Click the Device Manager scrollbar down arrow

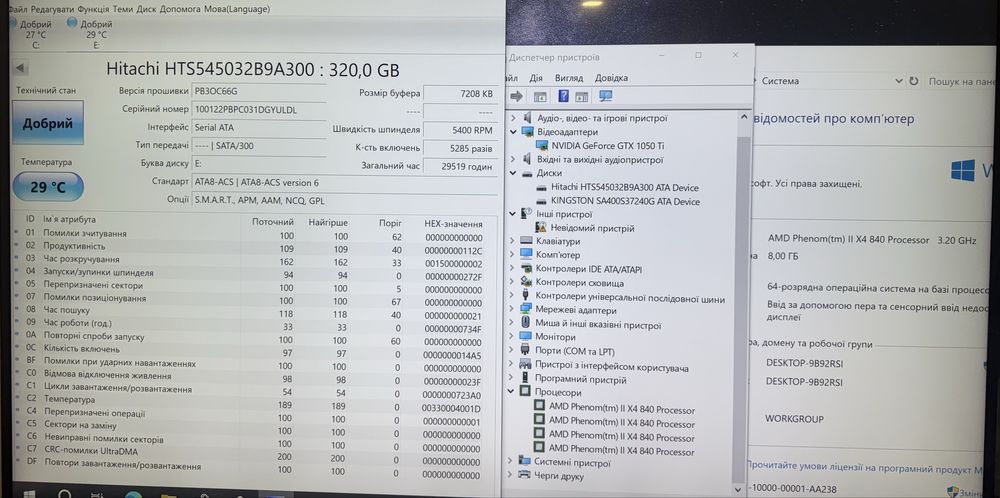pos(739,490)
